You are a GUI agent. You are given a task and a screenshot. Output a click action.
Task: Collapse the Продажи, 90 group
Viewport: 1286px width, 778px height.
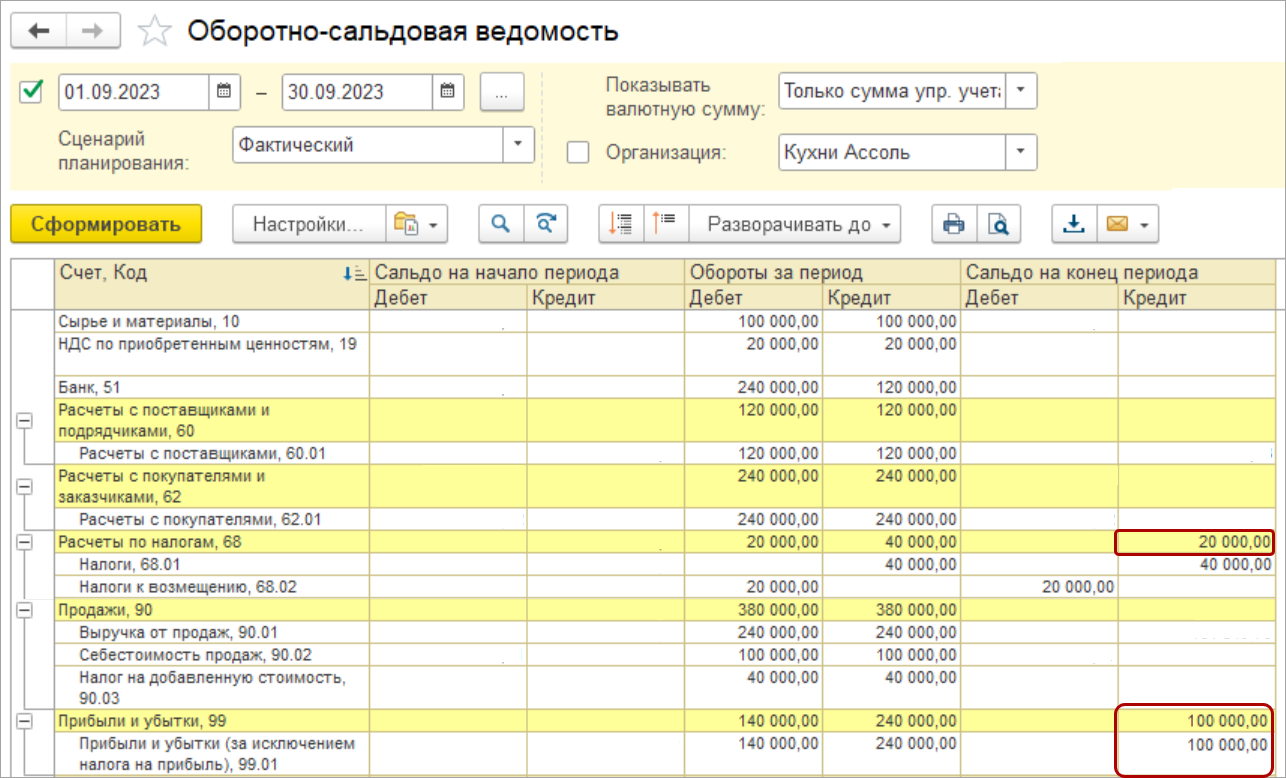25,608
